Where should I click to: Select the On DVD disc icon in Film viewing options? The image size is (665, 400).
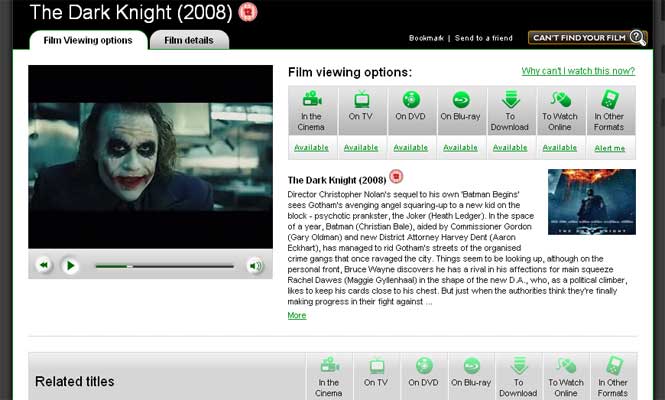click(411, 100)
